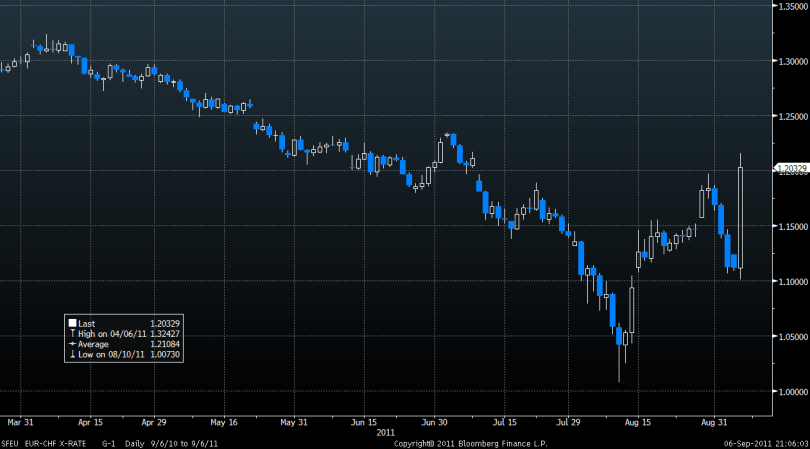Click the Jun 30 date axis label
Image resolution: width=810 pixels, height=449 pixels.
point(436,422)
